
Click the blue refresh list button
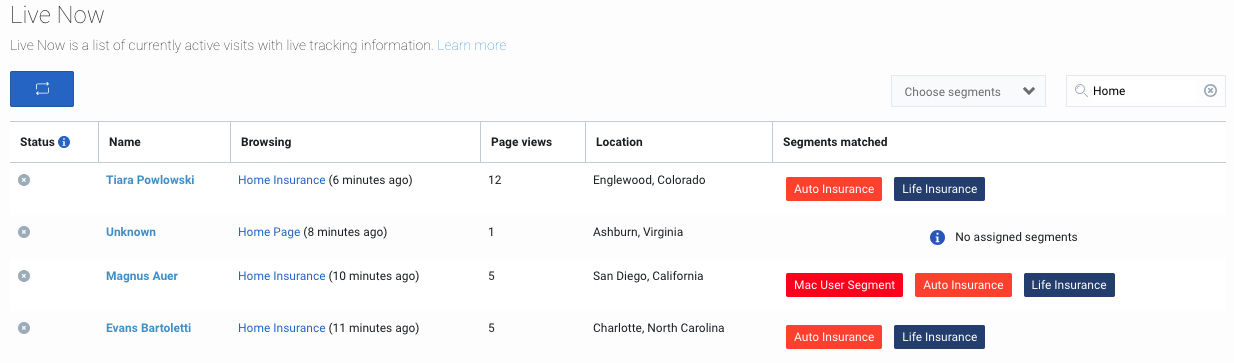[42, 89]
